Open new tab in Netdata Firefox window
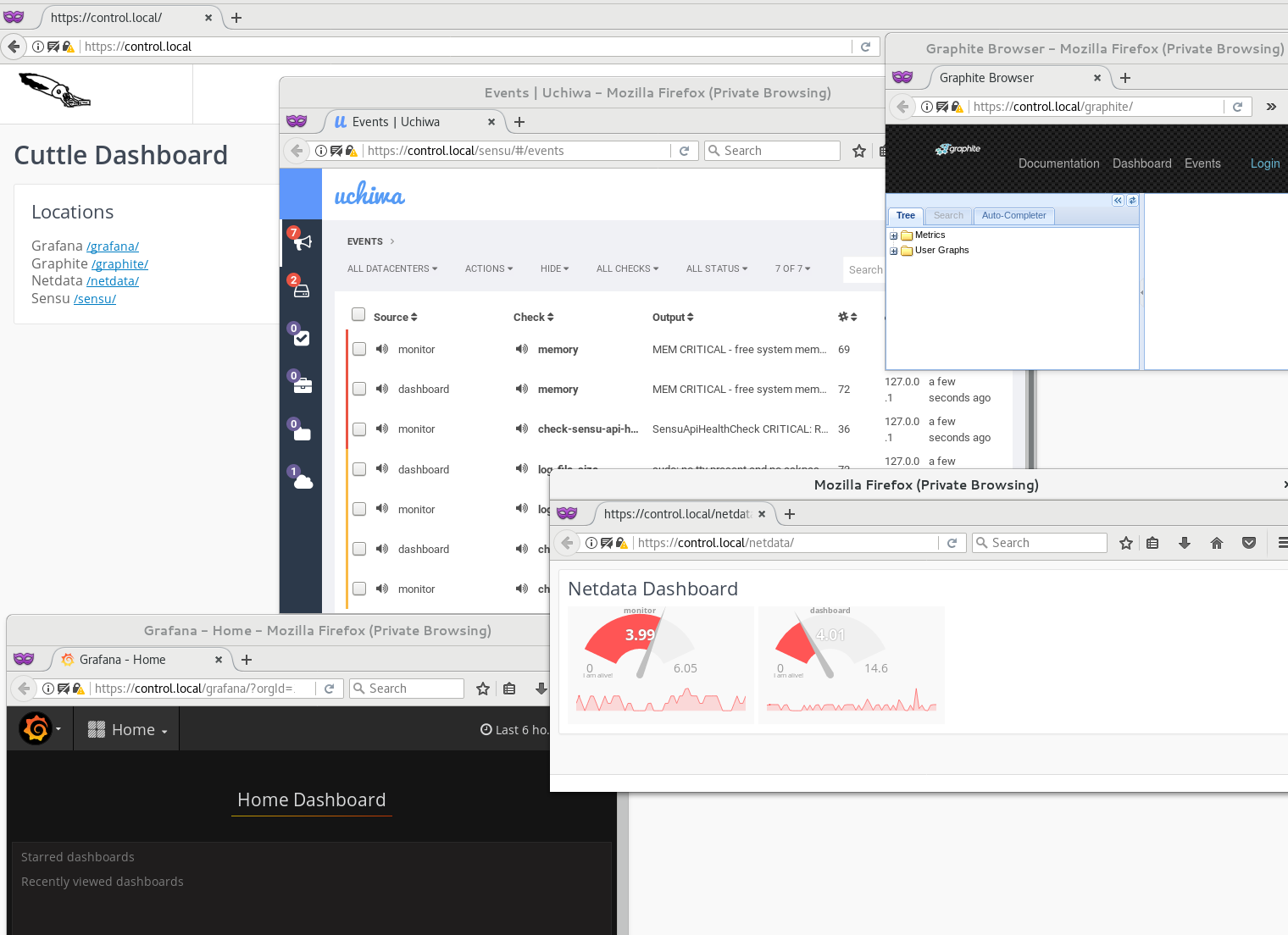This screenshot has height=935, width=1288. point(790,514)
